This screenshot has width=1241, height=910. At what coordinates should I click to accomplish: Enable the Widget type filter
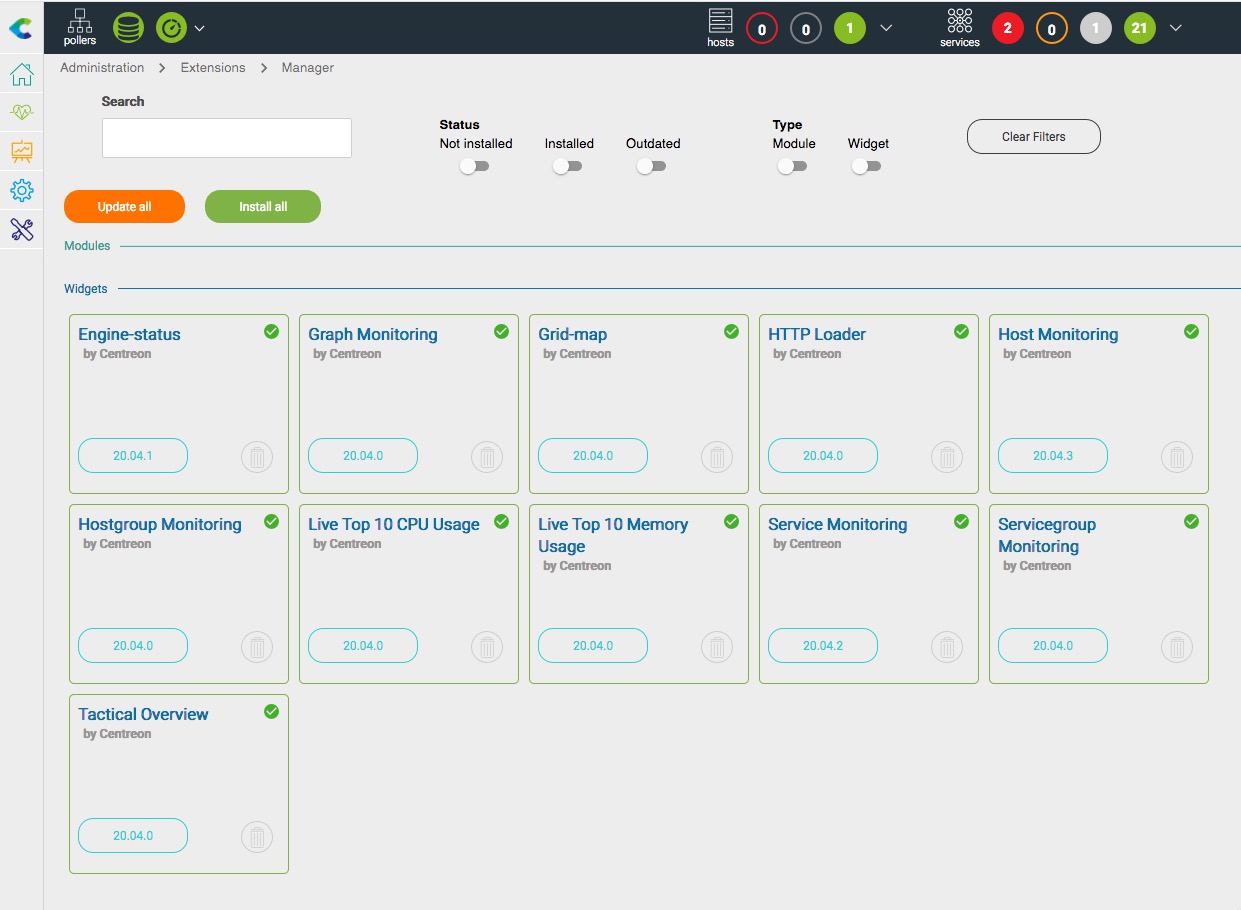tap(866, 166)
